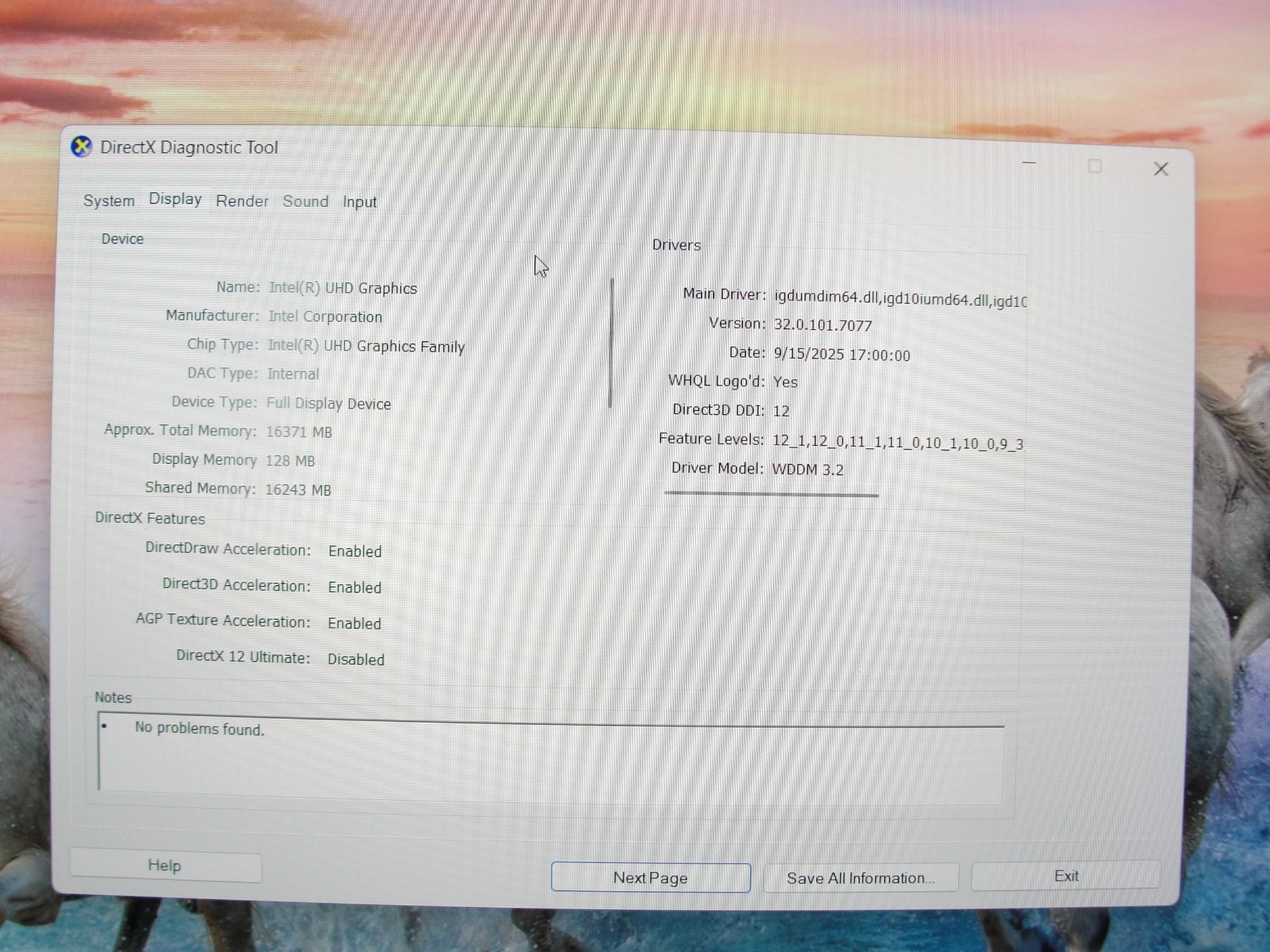Viewport: 1270px width, 952px height.
Task: Click the 'DirectX Features' group label
Action: click(x=150, y=518)
